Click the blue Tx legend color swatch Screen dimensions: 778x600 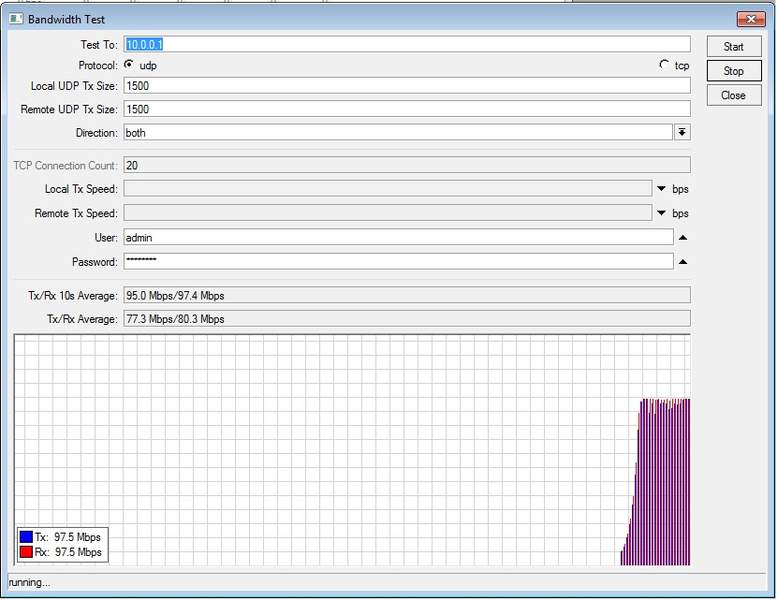pos(26,537)
